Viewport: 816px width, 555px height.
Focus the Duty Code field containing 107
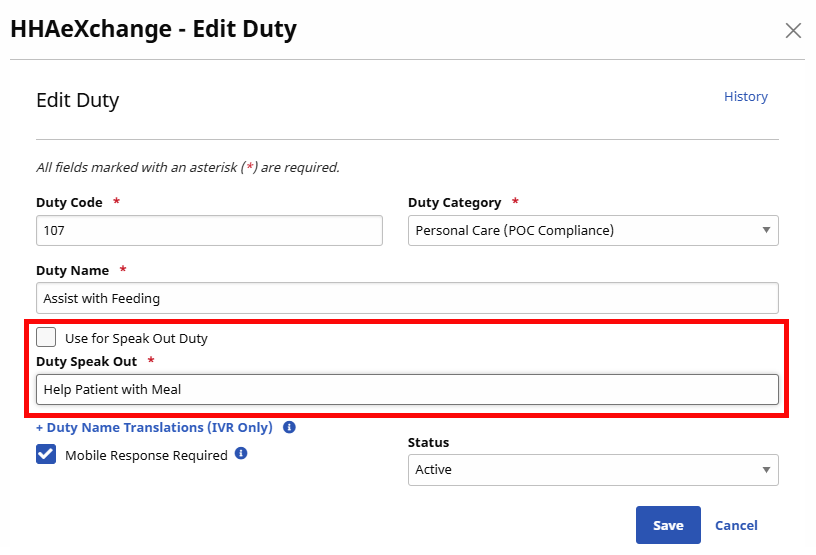pos(209,230)
